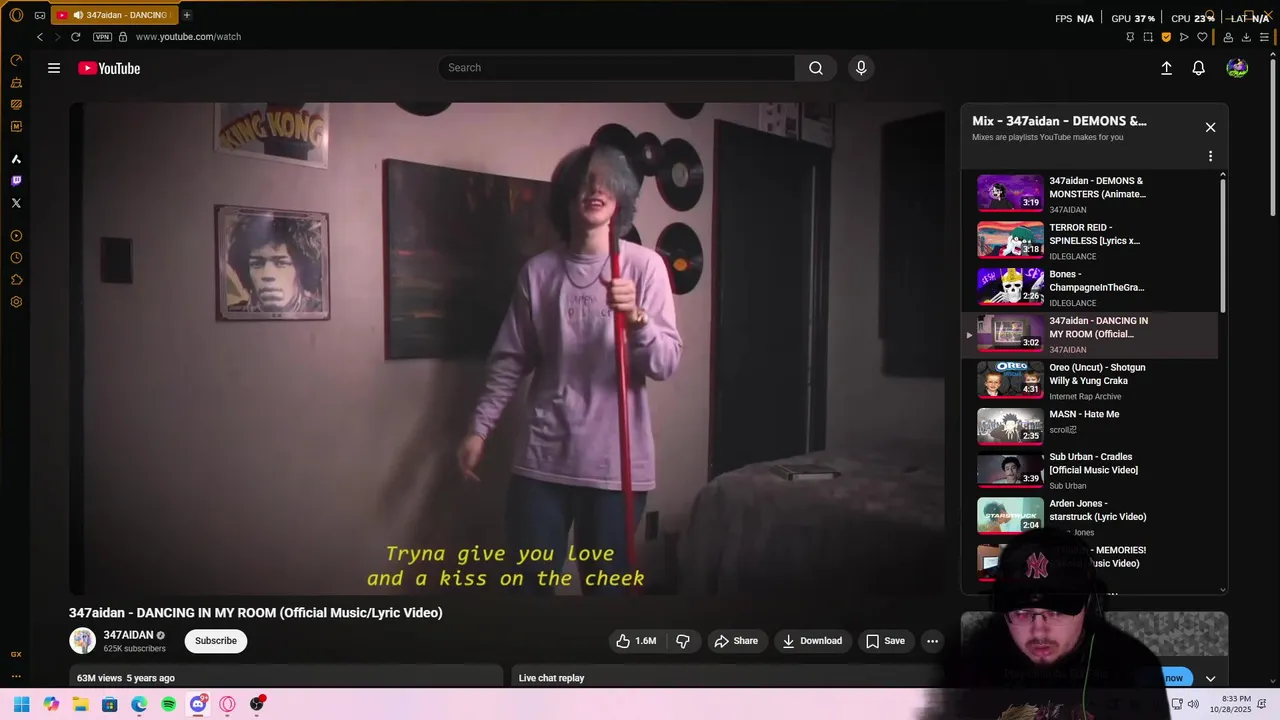This screenshot has height=720, width=1280.
Task: Open Windows Start menu
Action: (21, 704)
